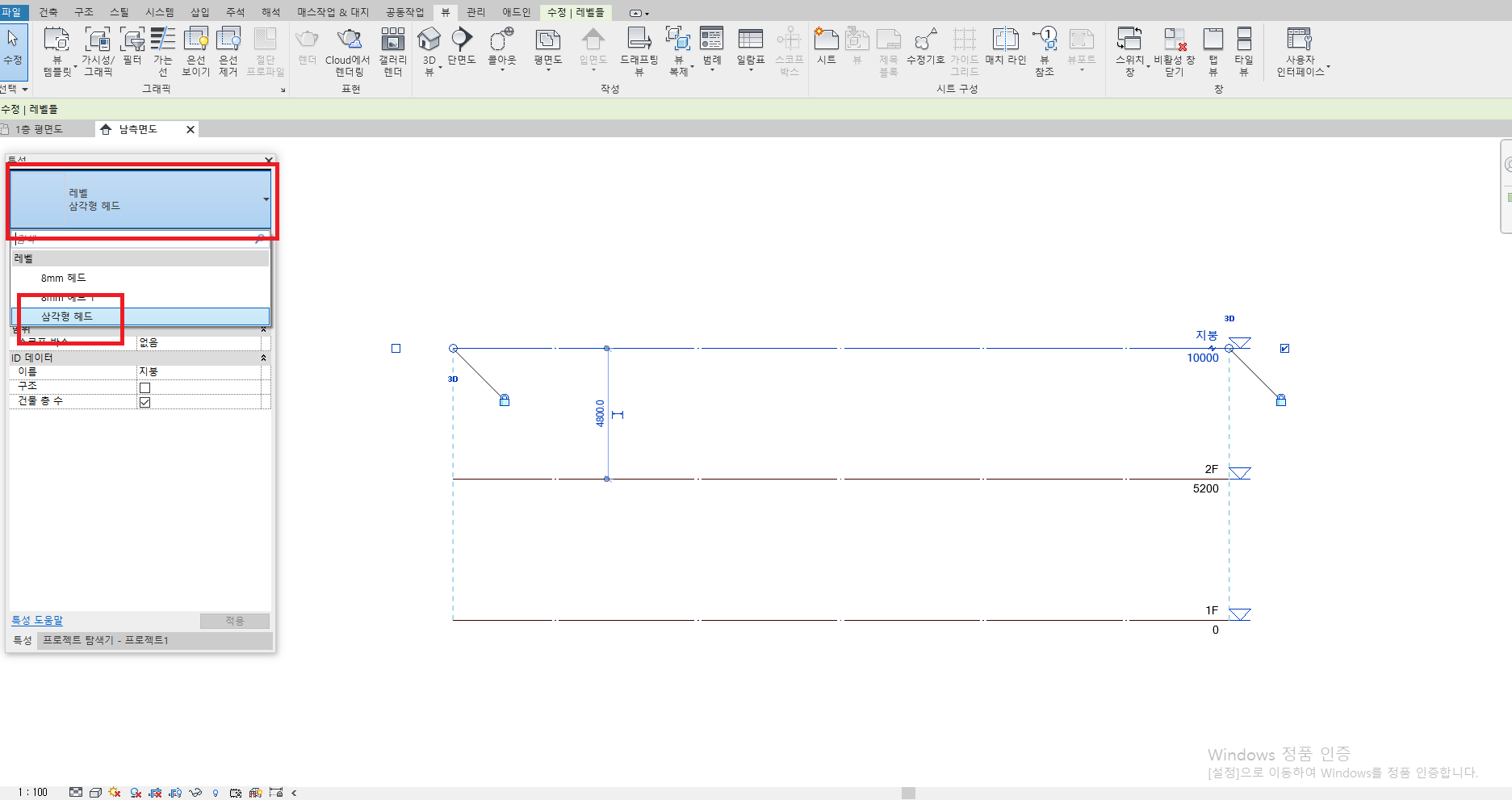Click the 평면도 plan views tool
Viewport: 1512px width, 800px height.
coord(548,48)
